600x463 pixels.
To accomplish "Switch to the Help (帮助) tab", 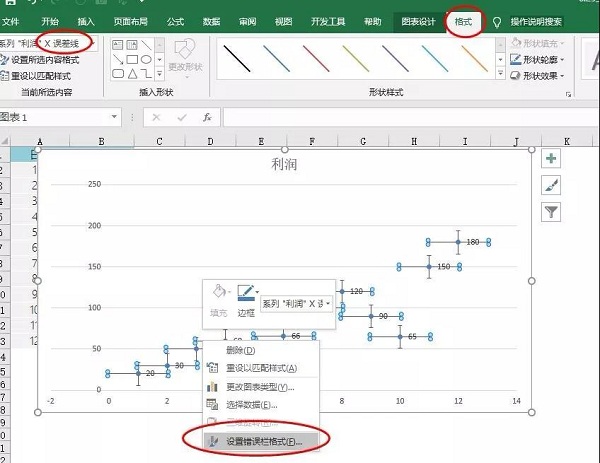I will coord(373,22).
